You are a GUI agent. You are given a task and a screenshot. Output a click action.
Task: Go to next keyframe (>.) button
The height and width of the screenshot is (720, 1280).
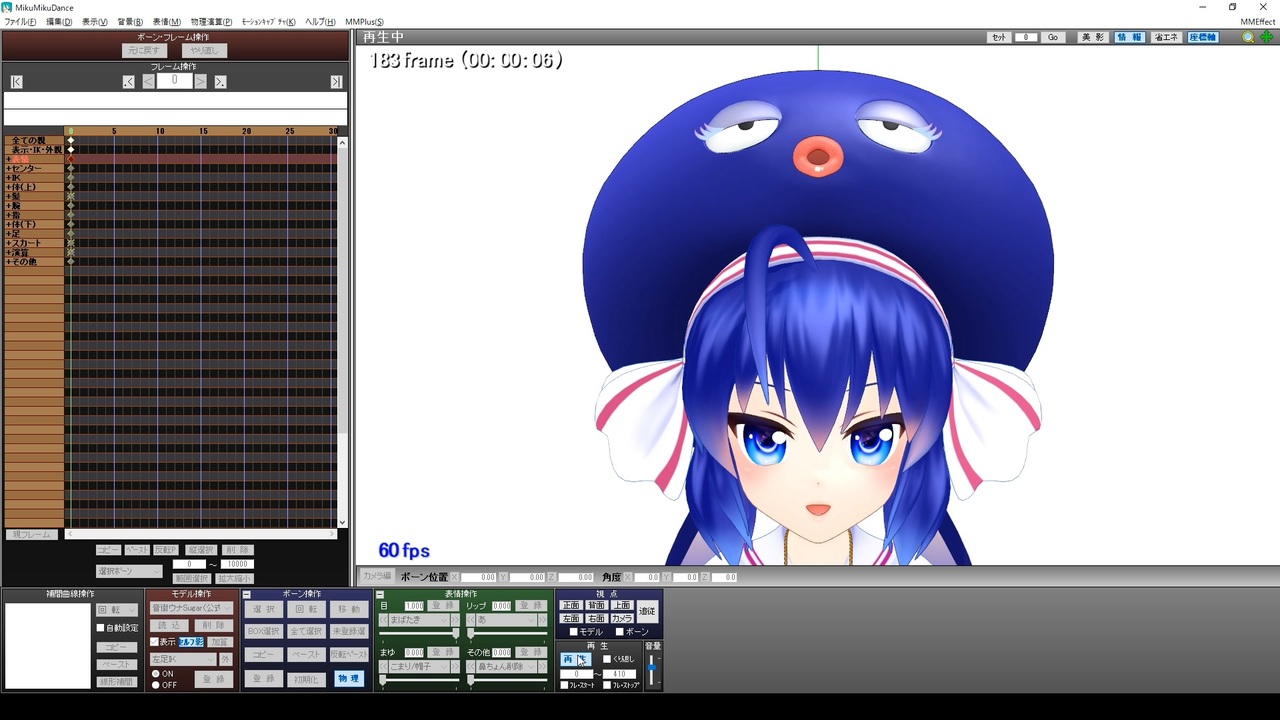pos(220,82)
